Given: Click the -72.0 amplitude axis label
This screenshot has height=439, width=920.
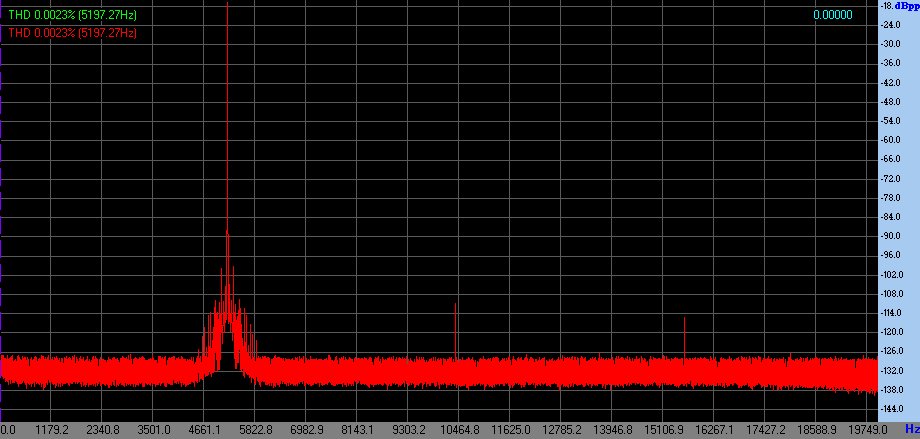Looking at the screenshot, I should (x=891, y=178).
